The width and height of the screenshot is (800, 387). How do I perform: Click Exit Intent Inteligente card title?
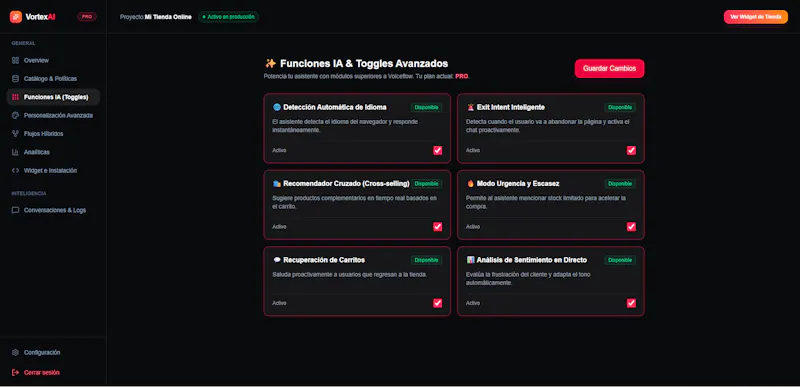[511, 107]
